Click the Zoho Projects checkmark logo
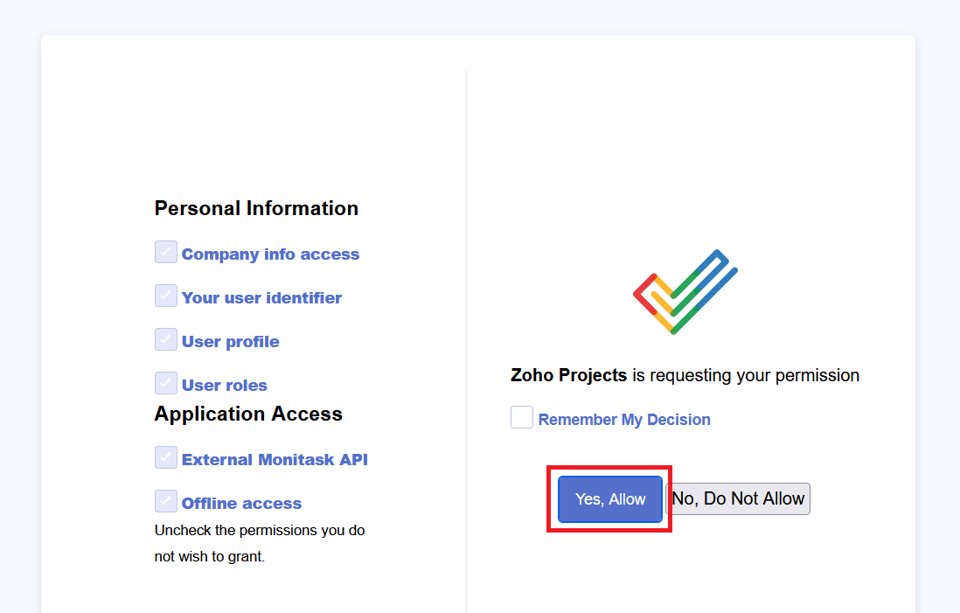Screen dimensions: 960x613 point(685,291)
